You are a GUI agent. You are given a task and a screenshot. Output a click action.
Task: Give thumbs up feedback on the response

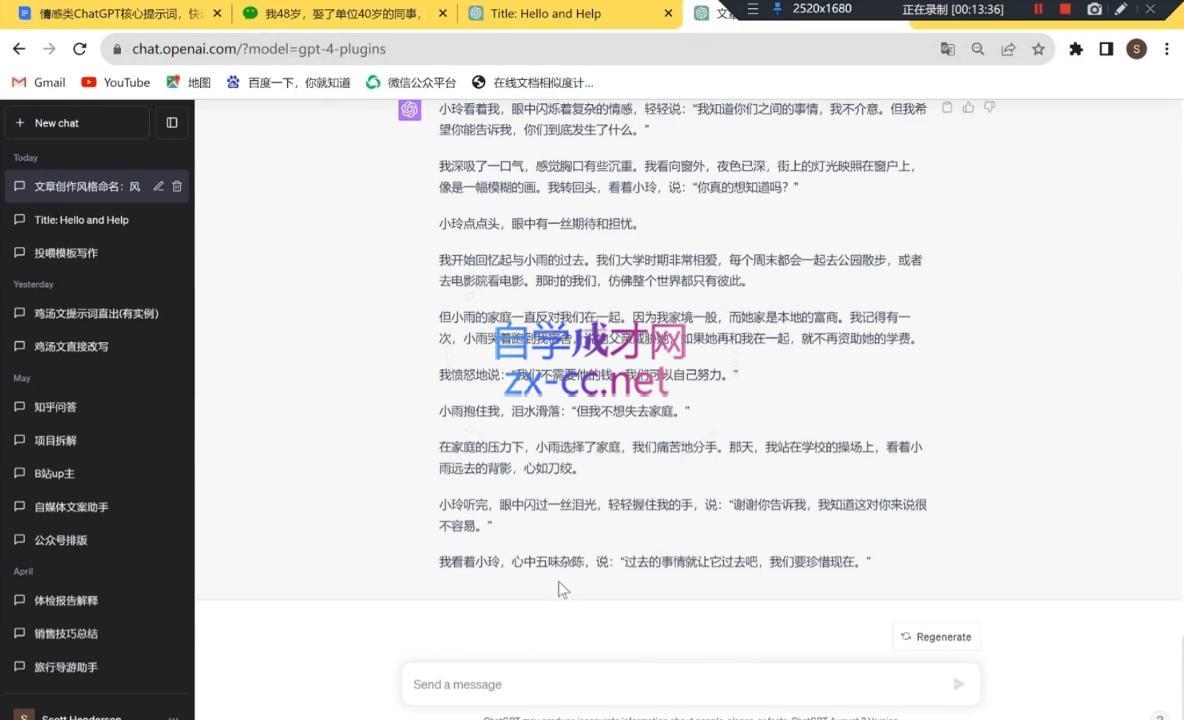[968, 107]
